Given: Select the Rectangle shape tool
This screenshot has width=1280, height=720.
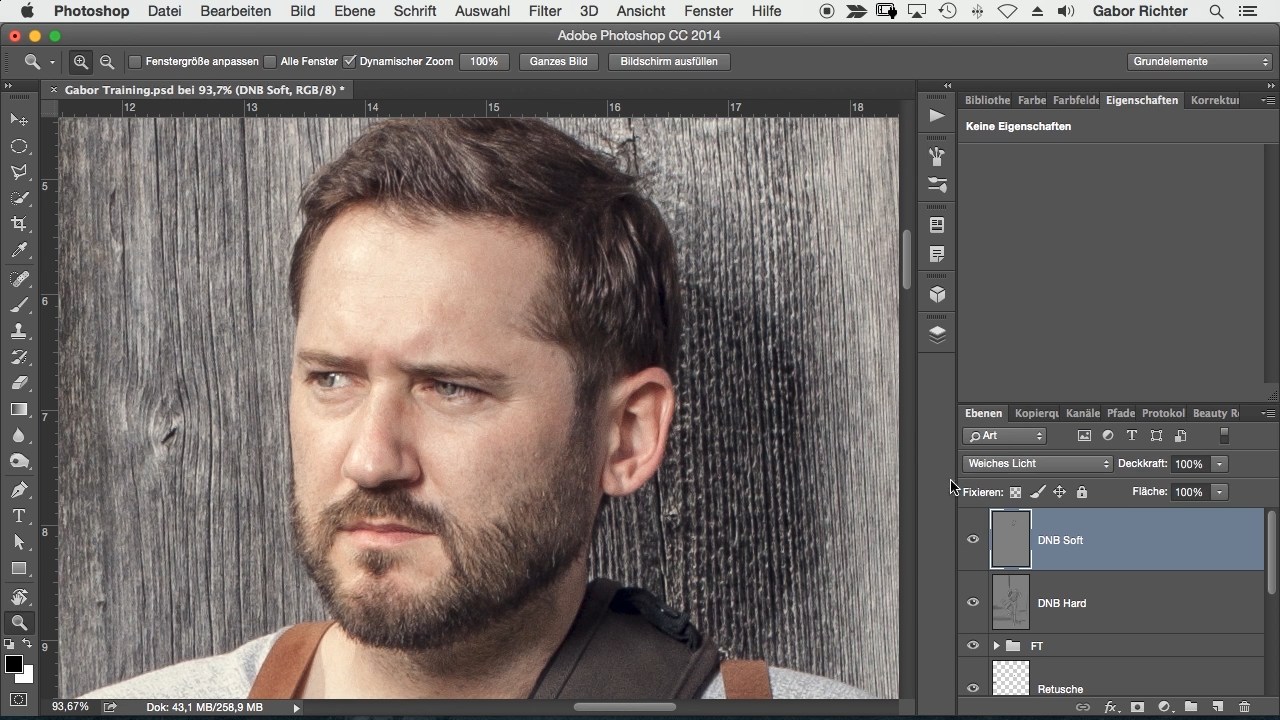Looking at the screenshot, I should pyautogui.click(x=19, y=568).
